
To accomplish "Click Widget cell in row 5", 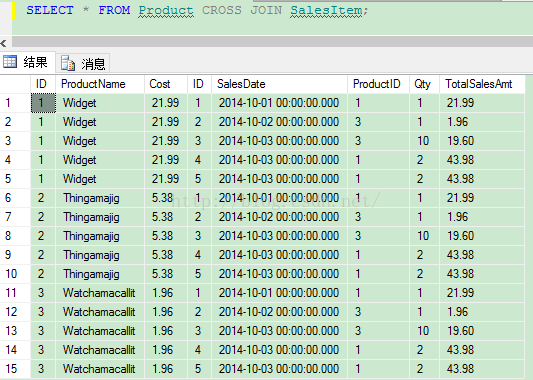I will tap(100, 179).
